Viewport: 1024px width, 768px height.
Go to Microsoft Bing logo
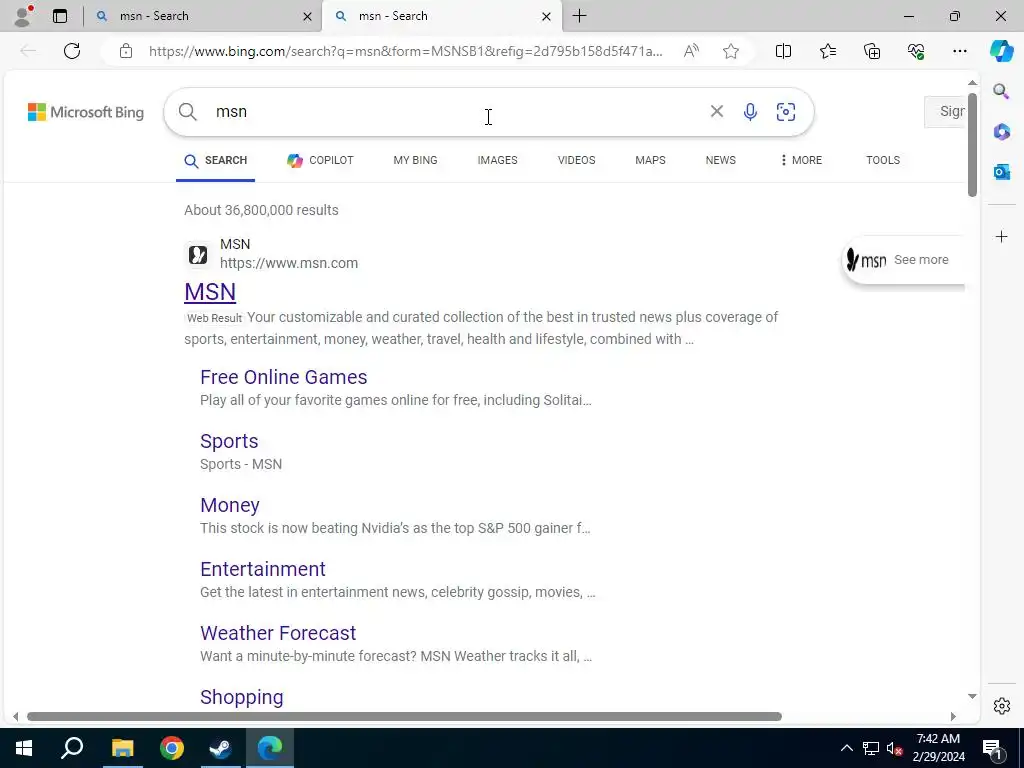pyautogui.click(x=86, y=112)
